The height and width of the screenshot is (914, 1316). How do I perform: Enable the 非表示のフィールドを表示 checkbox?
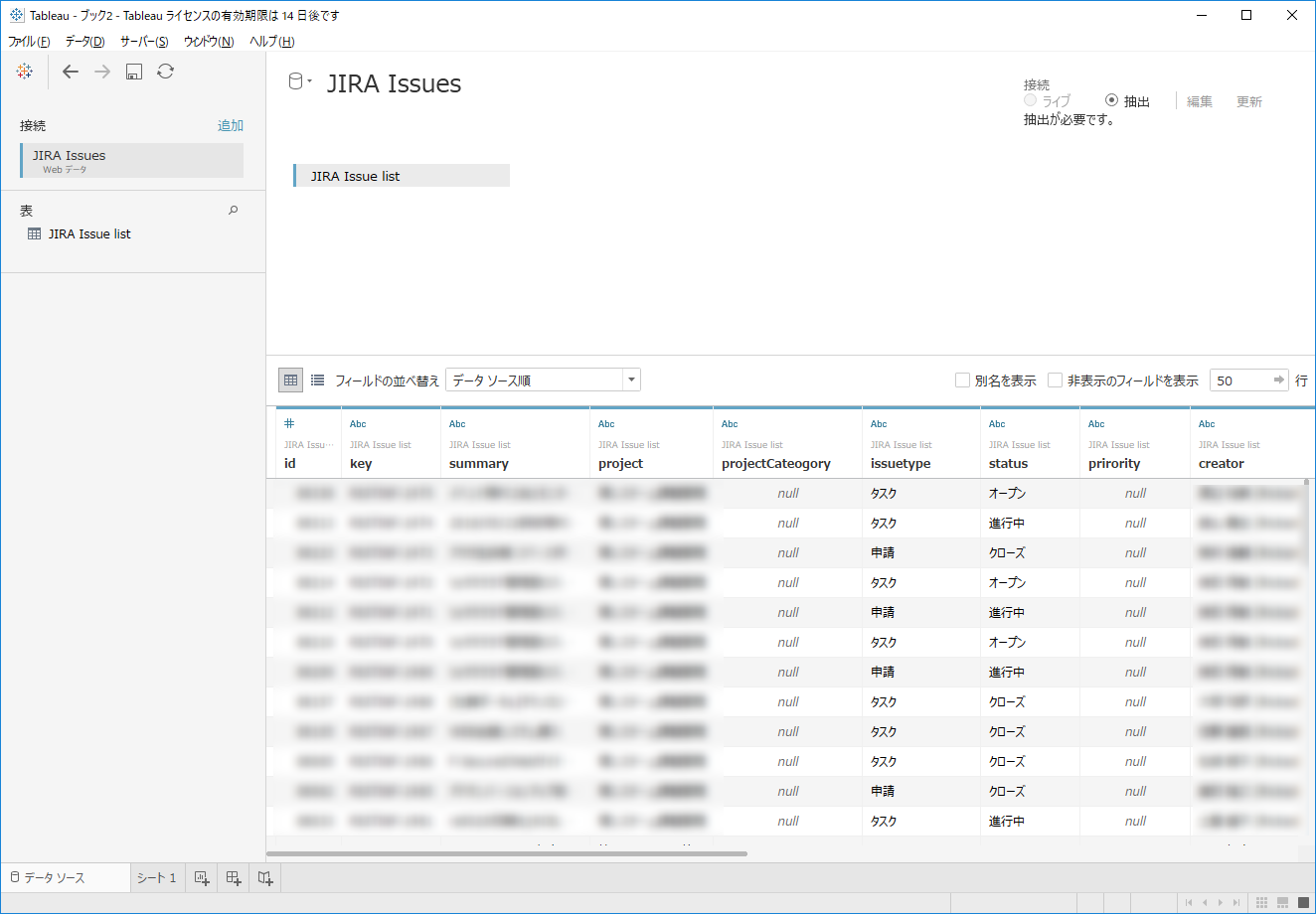pyautogui.click(x=1056, y=380)
